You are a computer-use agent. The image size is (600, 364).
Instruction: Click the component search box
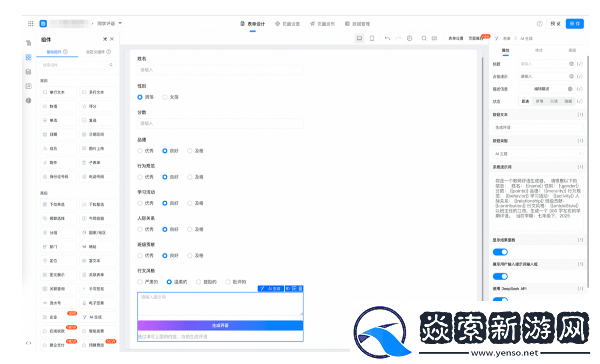coord(78,65)
